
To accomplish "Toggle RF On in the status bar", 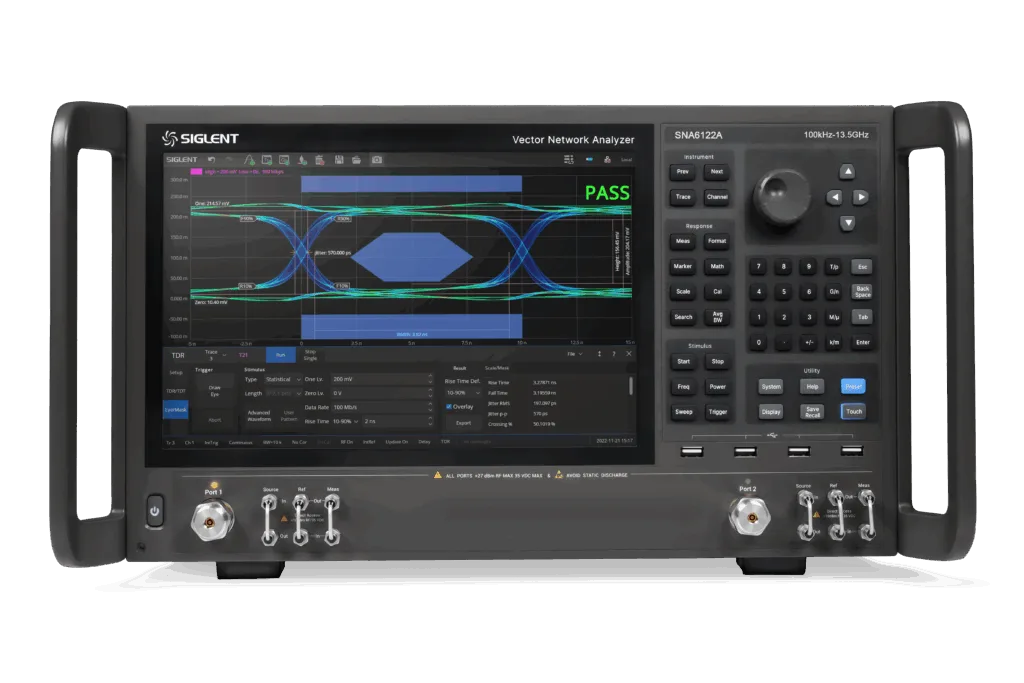I will click(x=347, y=442).
